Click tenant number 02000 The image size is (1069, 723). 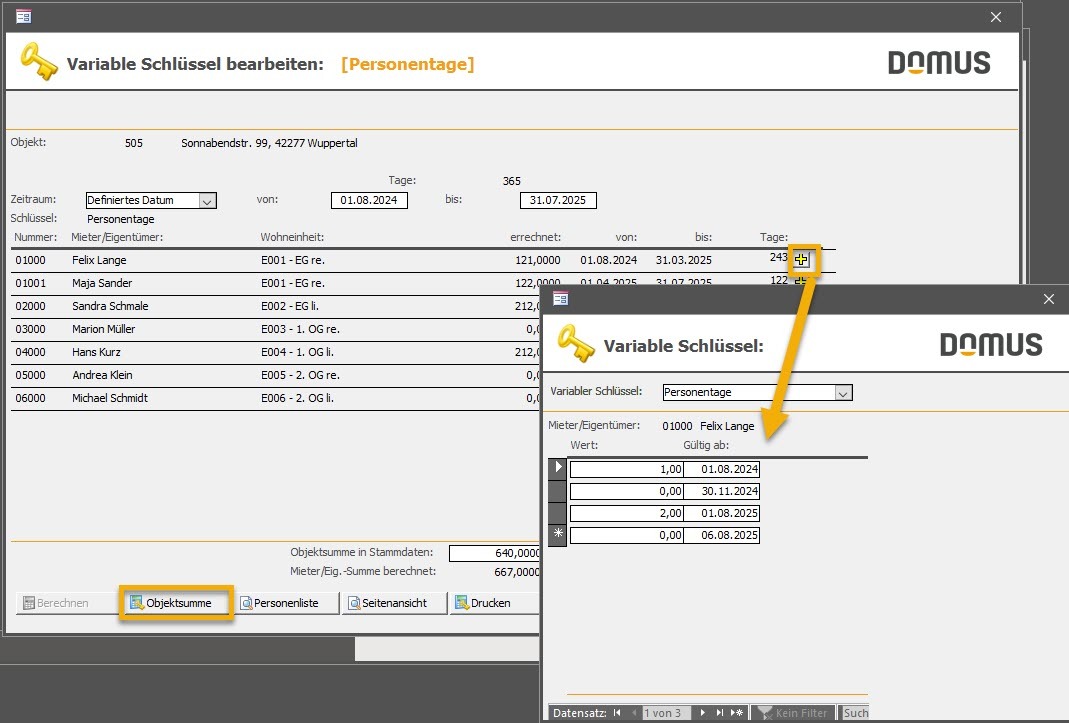pos(31,306)
